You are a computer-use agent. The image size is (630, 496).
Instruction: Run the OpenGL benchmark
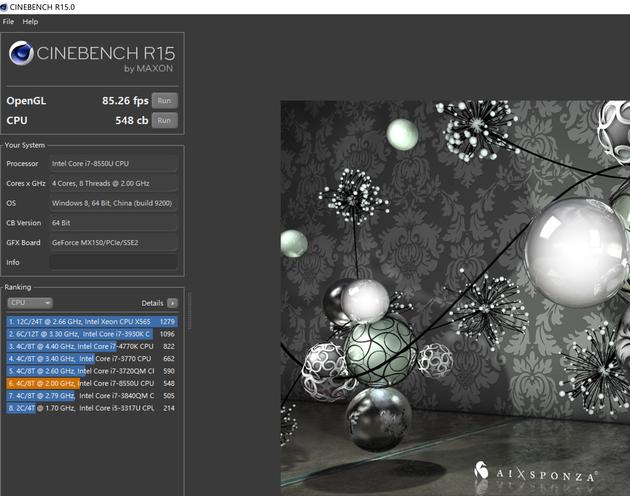tap(164, 100)
